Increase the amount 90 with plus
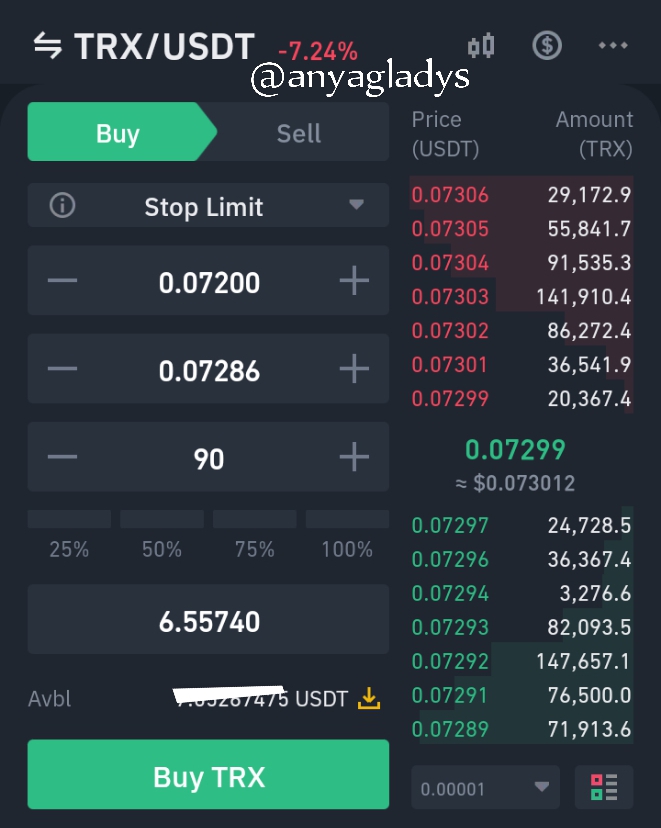This screenshot has height=828, width=661. pos(354,457)
